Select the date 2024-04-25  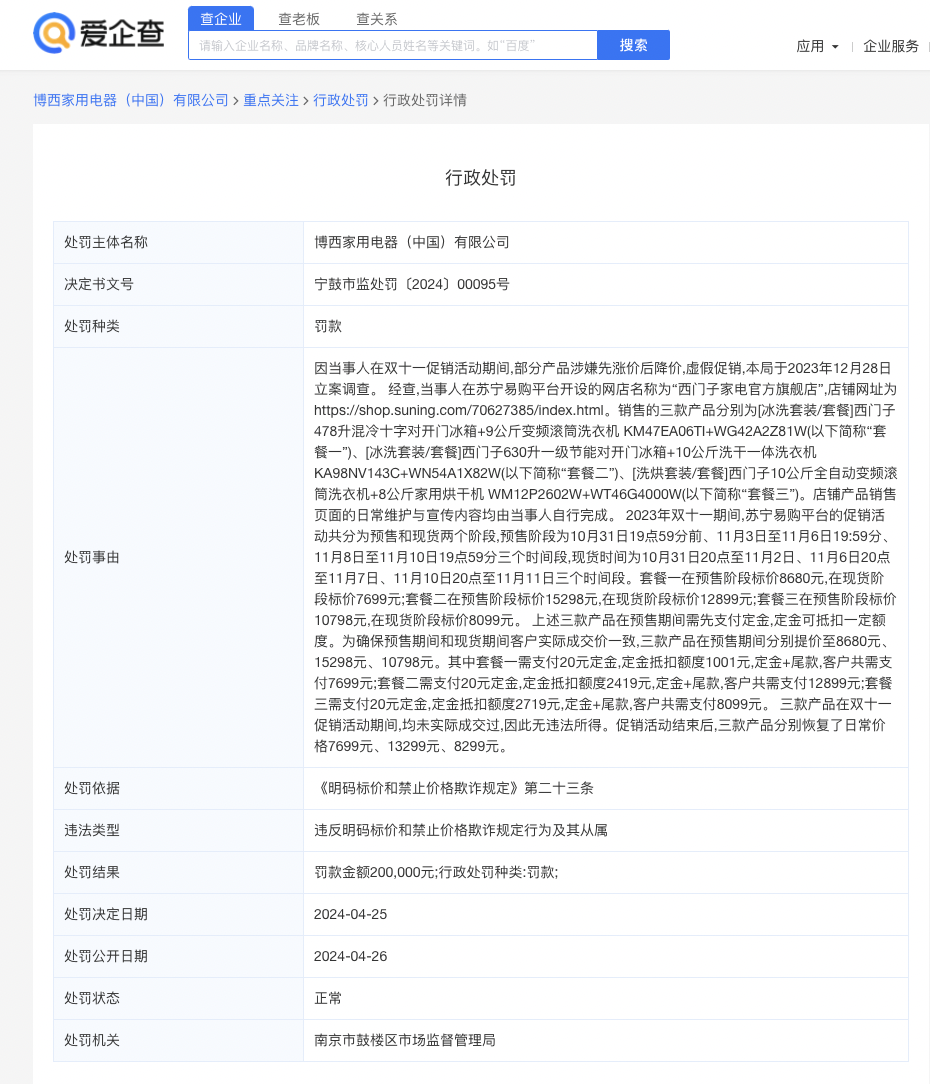click(351, 914)
